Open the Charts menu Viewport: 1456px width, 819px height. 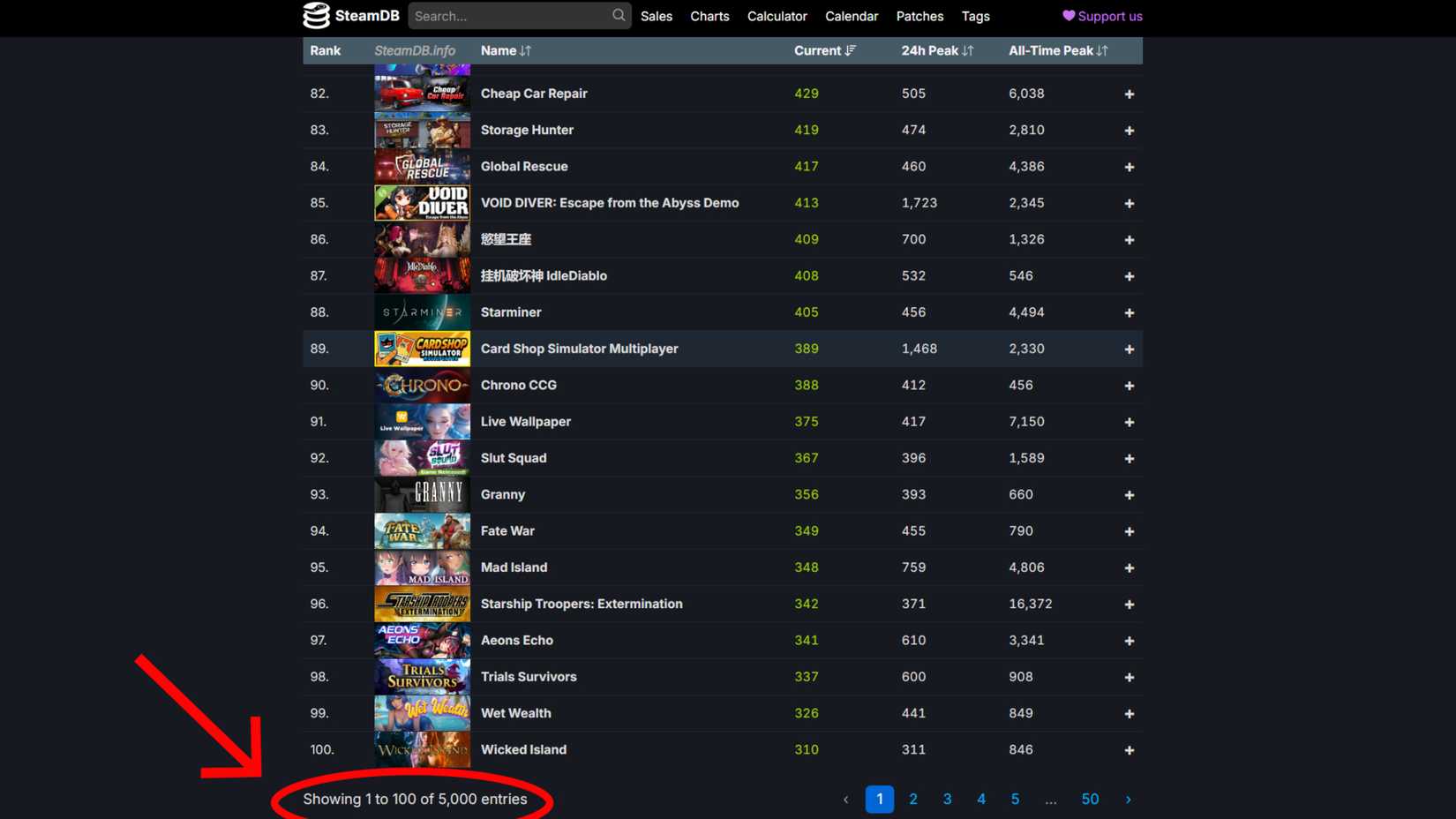[x=709, y=16]
